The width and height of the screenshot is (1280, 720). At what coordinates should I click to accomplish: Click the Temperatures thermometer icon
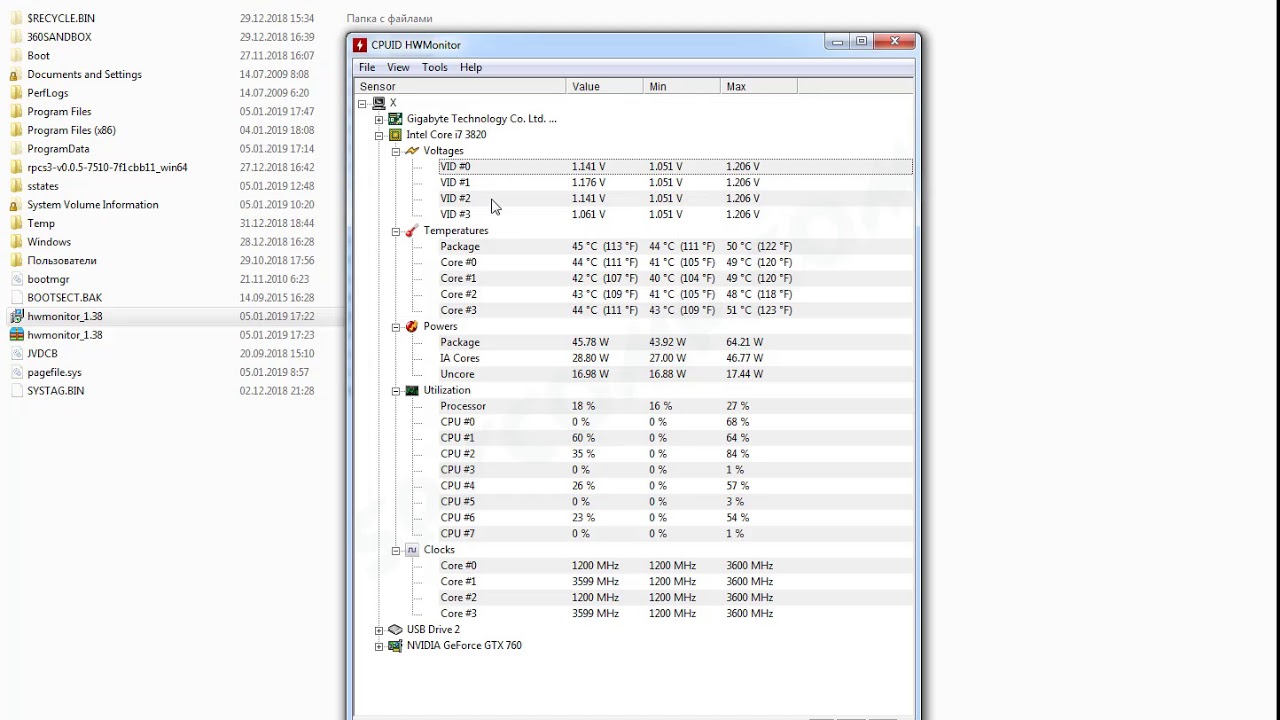(412, 231)
